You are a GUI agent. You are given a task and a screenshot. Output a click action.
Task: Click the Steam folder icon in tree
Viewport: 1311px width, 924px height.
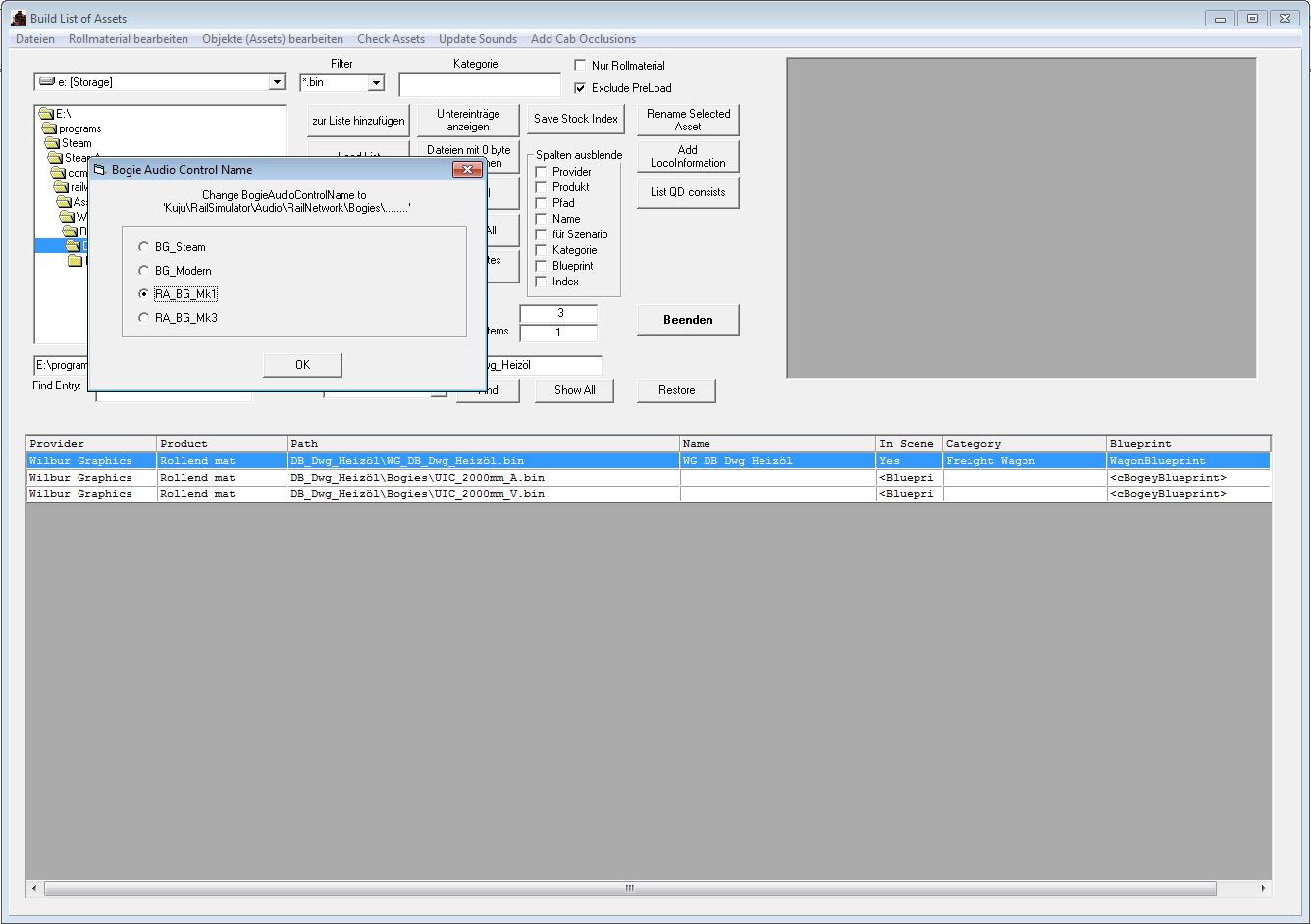[x=53, y=143]
